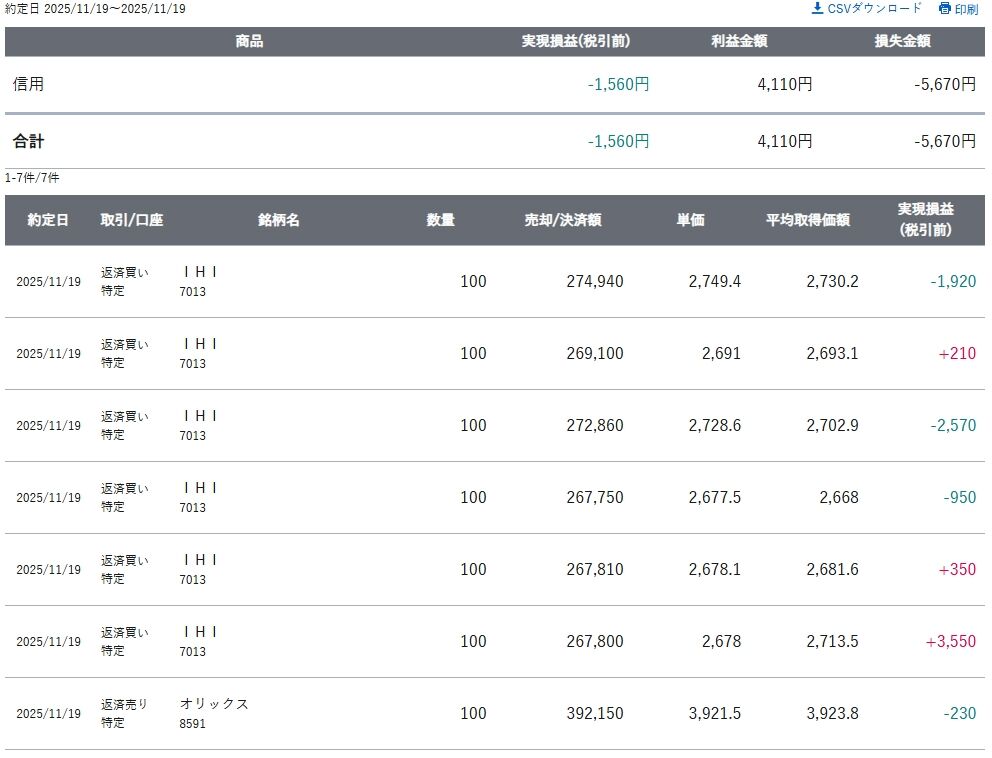Image resolution: width=992 pixels, height=758 pixels.
Task: Click the printer icon
Action: click(945, 9)
